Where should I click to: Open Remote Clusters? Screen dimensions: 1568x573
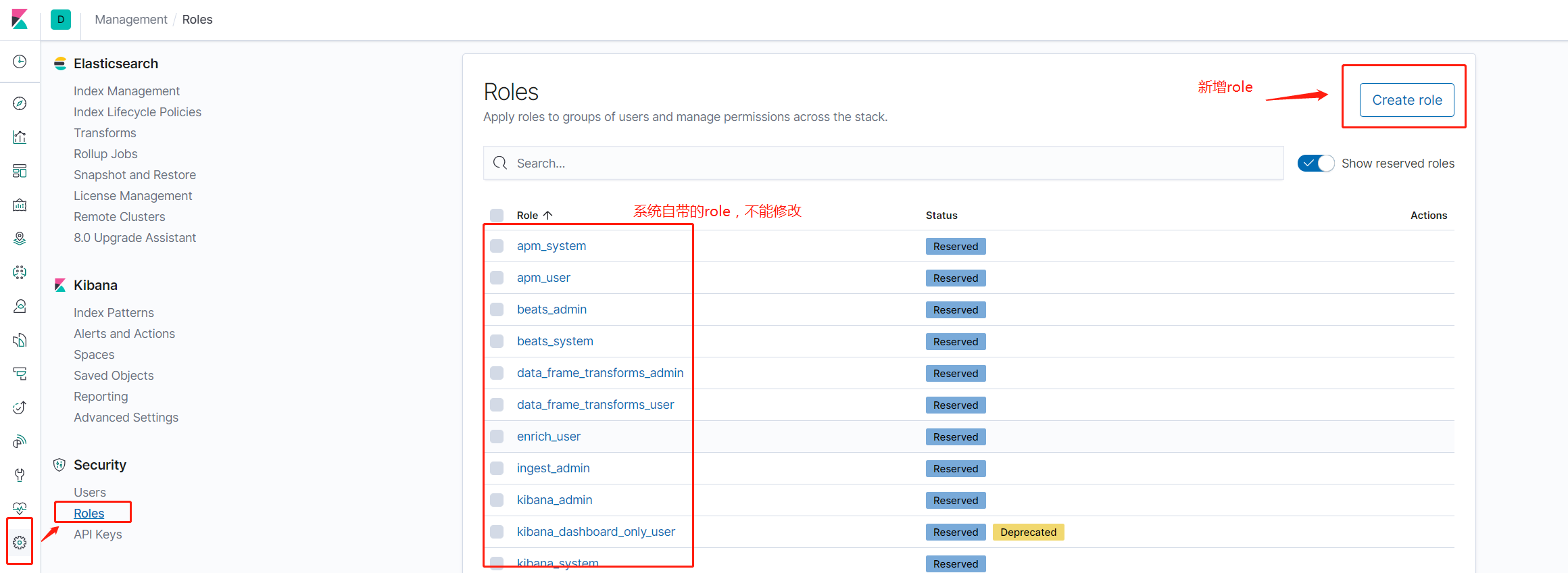click(119, 216)
